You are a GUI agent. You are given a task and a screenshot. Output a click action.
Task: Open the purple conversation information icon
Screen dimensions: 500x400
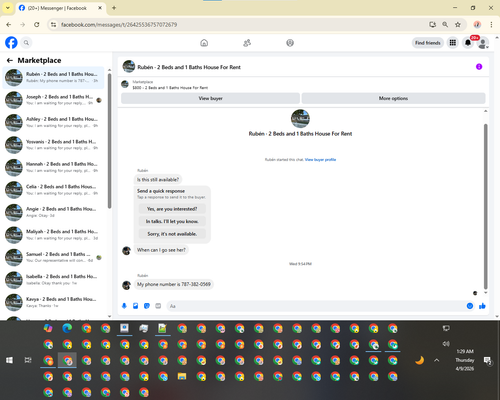(x=479, y=67)
